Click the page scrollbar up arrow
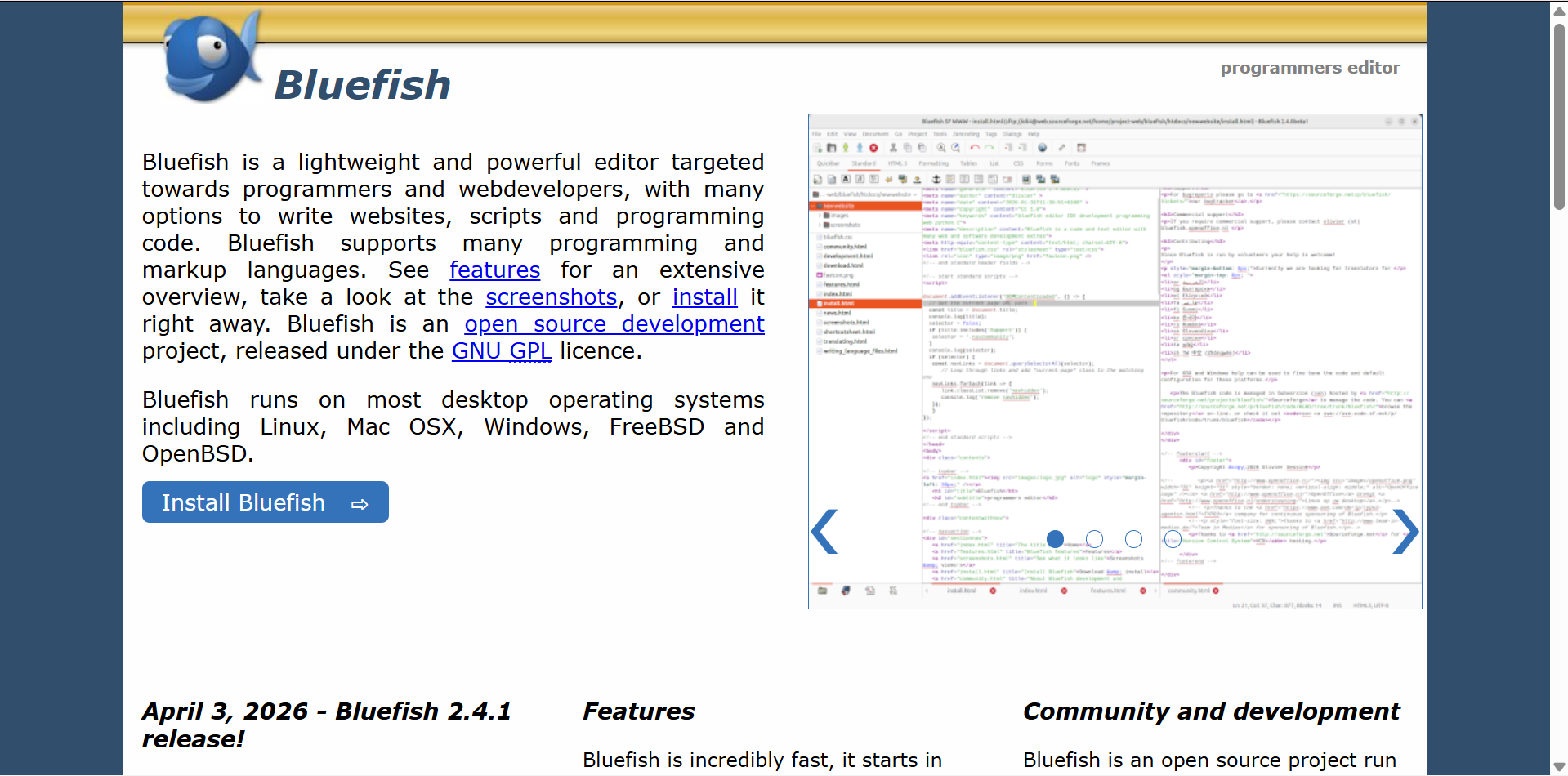 (x=1559, y=10)
